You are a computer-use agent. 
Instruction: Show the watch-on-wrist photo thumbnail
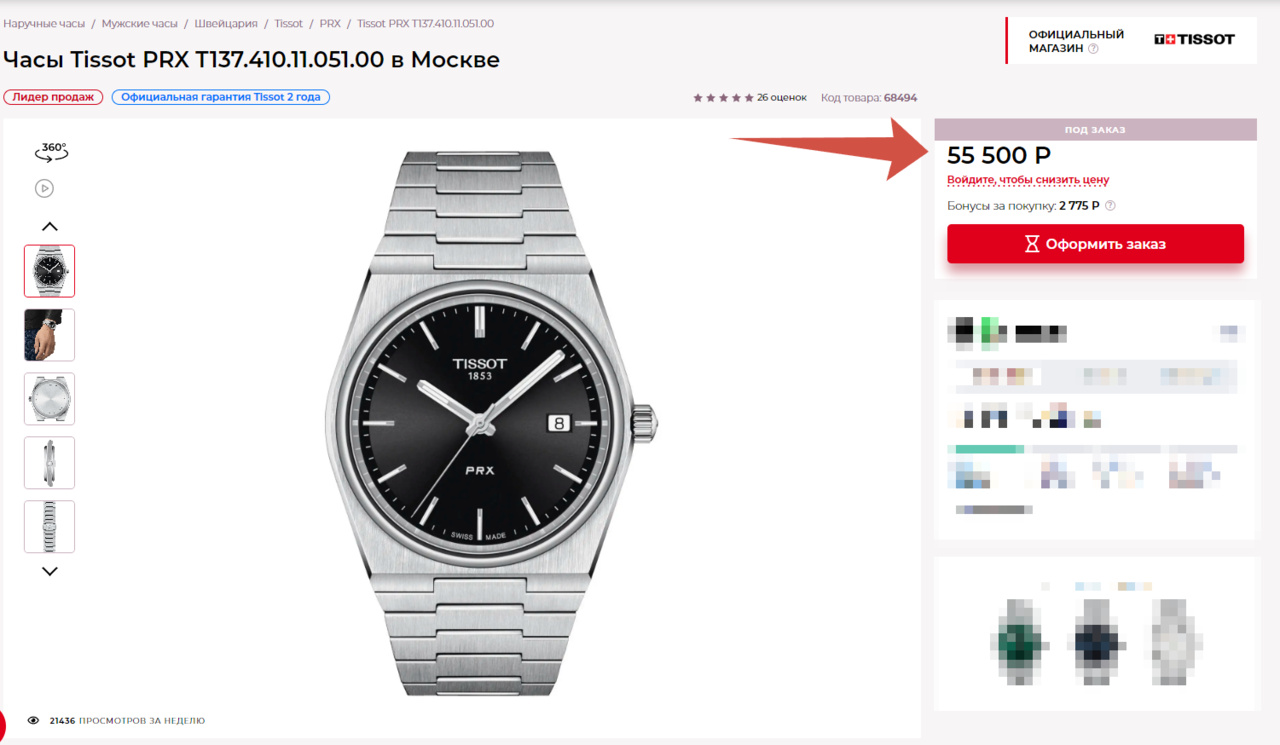point(49,335)
